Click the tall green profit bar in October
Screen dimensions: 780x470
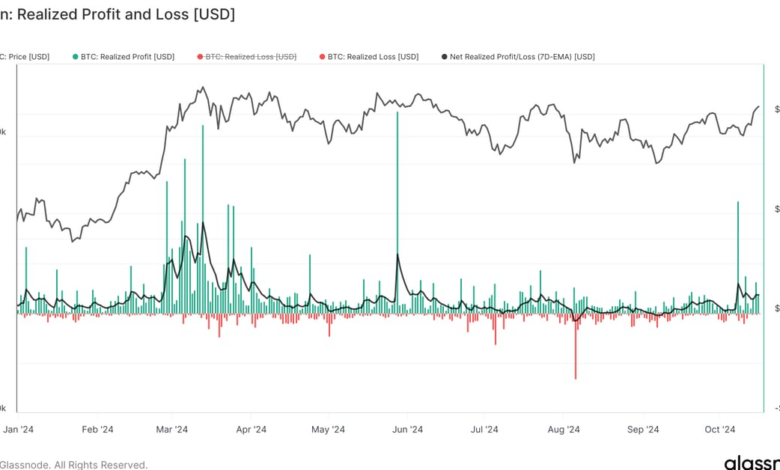pos(738,250)
